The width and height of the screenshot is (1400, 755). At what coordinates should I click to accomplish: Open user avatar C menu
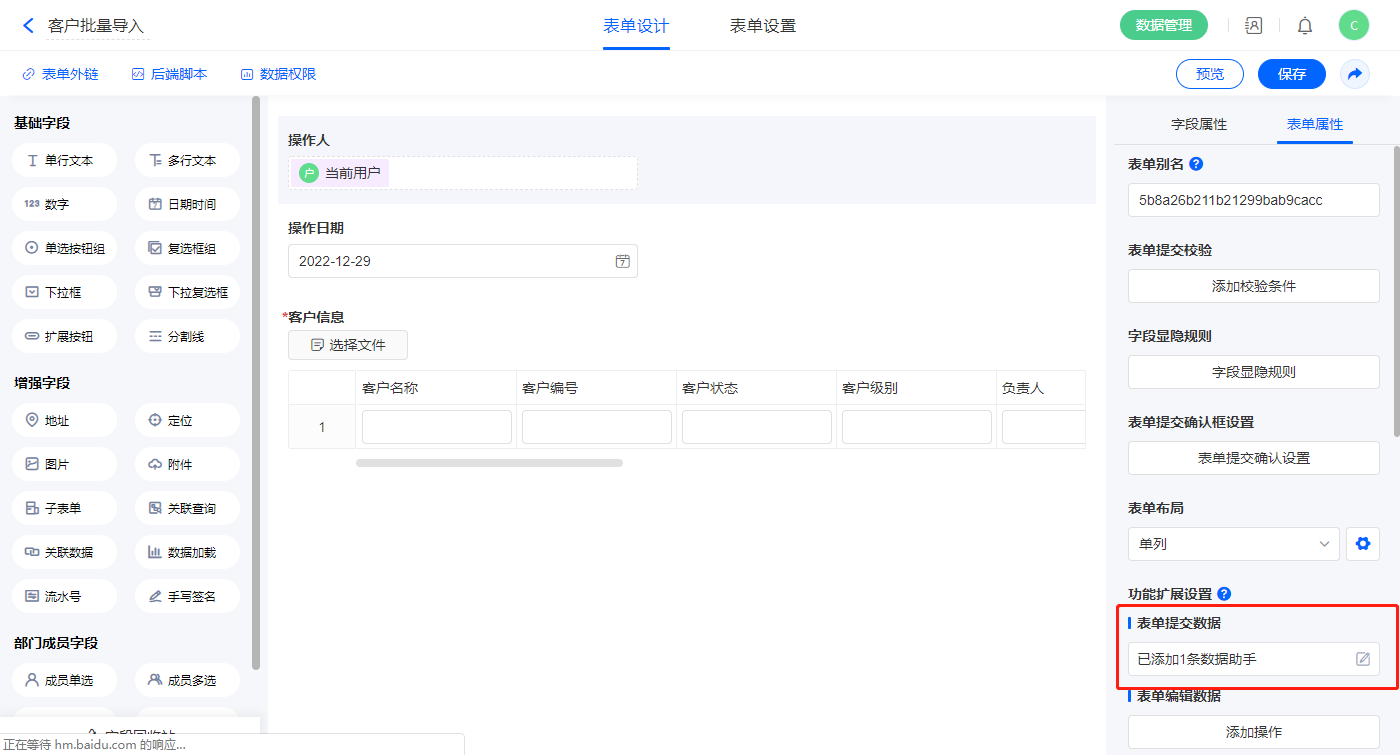pos(1353,26)
